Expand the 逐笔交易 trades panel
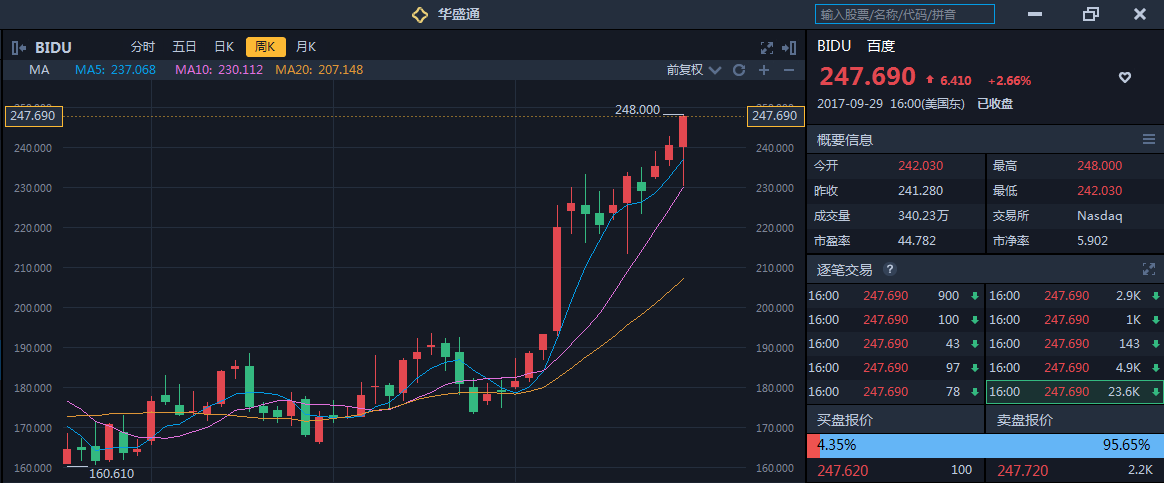This screenshot has width=1164, height=483. click(1149, 269)
